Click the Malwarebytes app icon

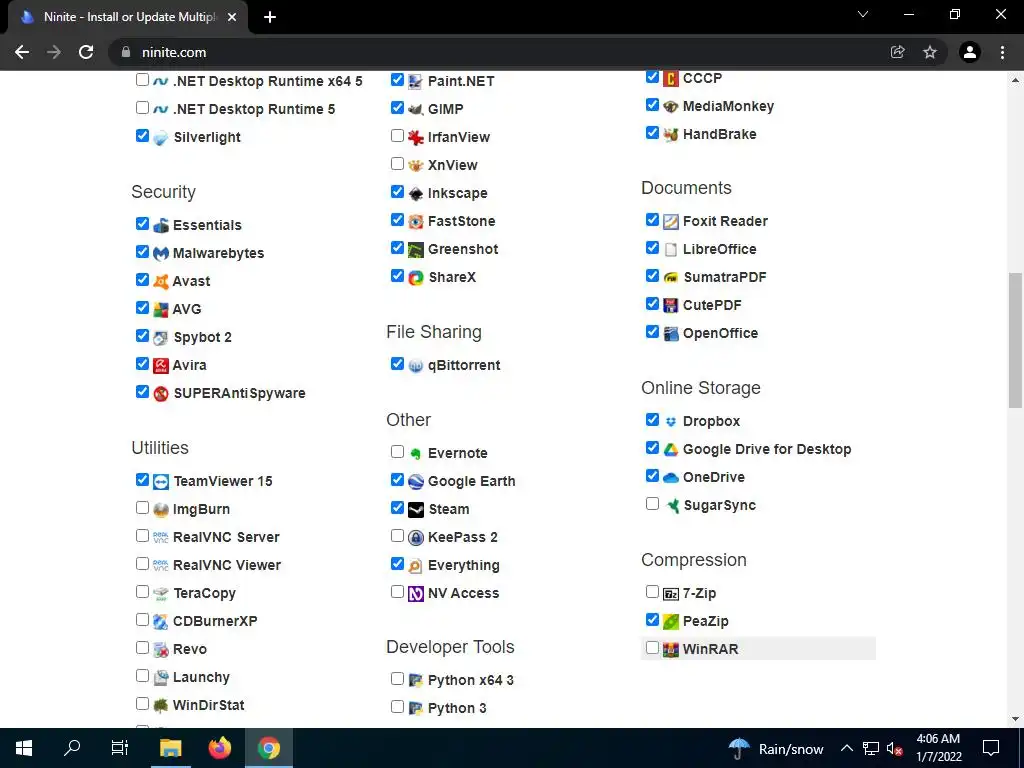tap(161, 253)
